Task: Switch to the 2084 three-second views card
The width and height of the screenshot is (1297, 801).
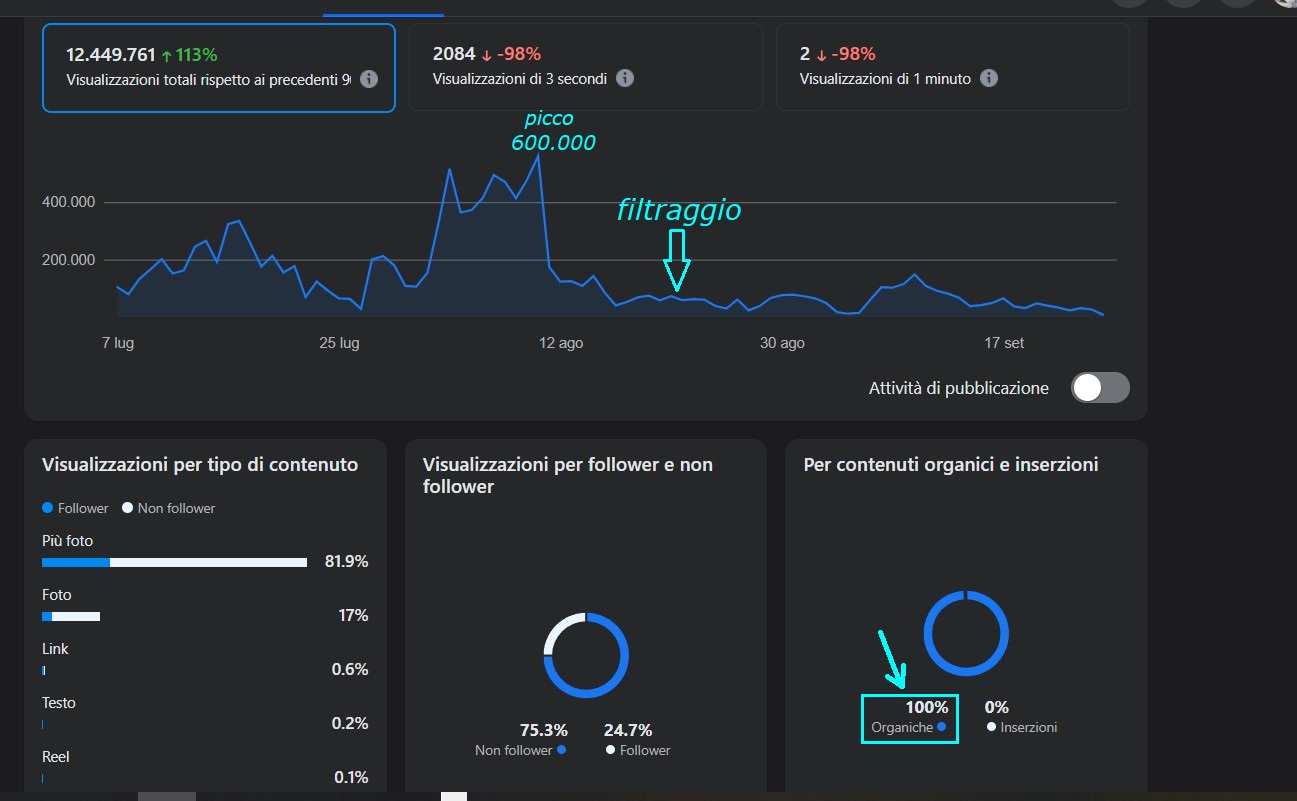Action: [x=586, y=67]
